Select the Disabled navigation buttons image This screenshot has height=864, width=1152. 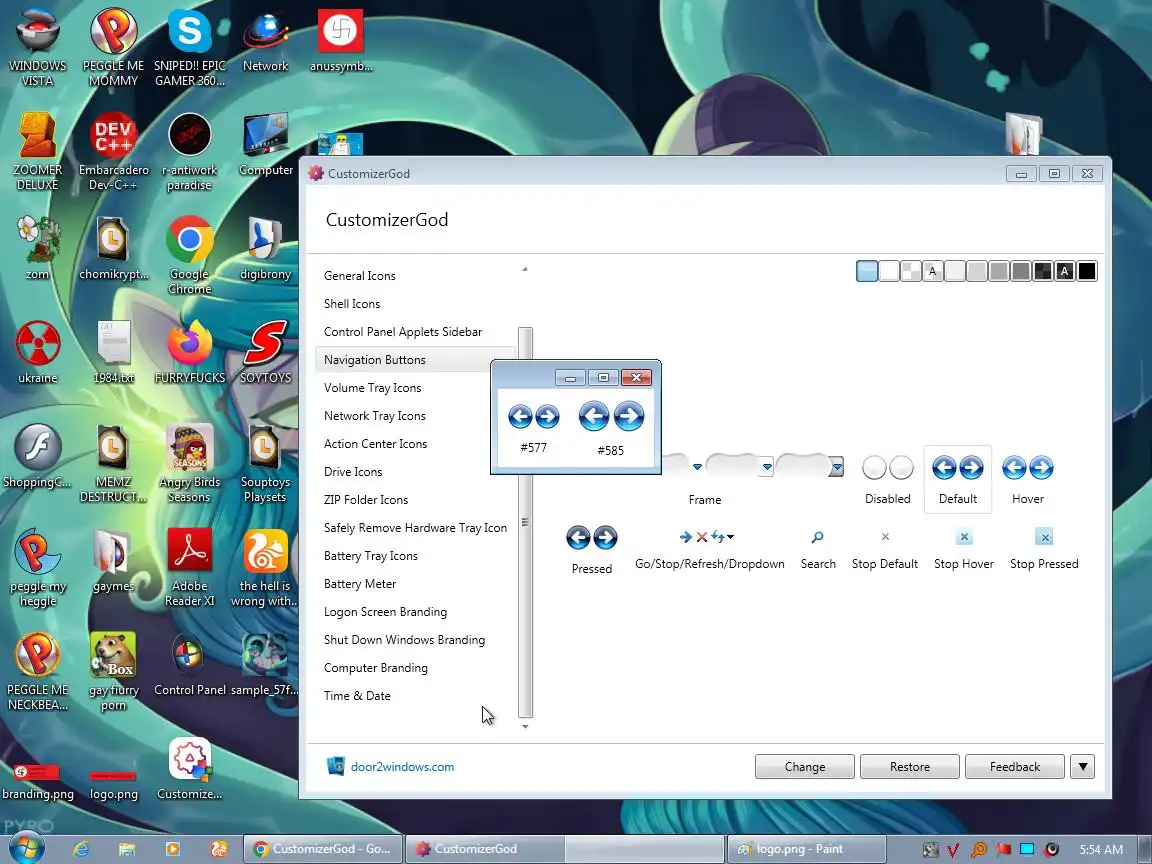click(888, 468)
